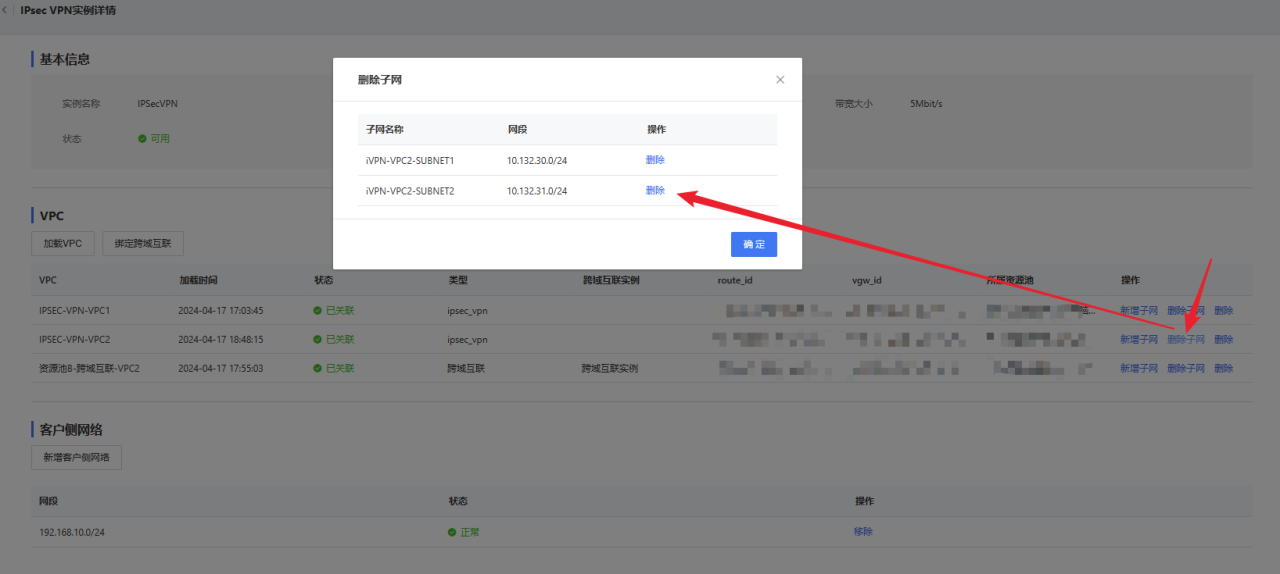Screen dimensions: 1280x574
Task: Click the 2024-04-17 17:55:03 timestamp
Action: 221,369
